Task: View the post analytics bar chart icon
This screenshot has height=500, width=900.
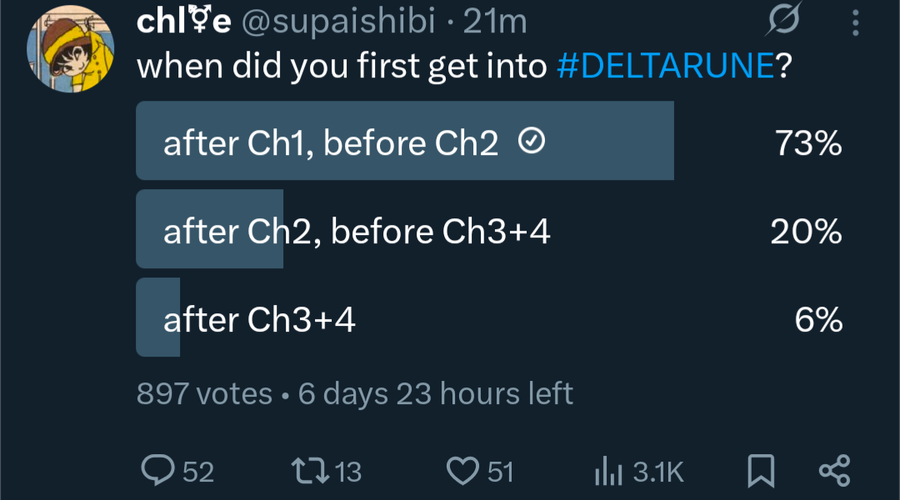Action: click(x=608, y=471)
